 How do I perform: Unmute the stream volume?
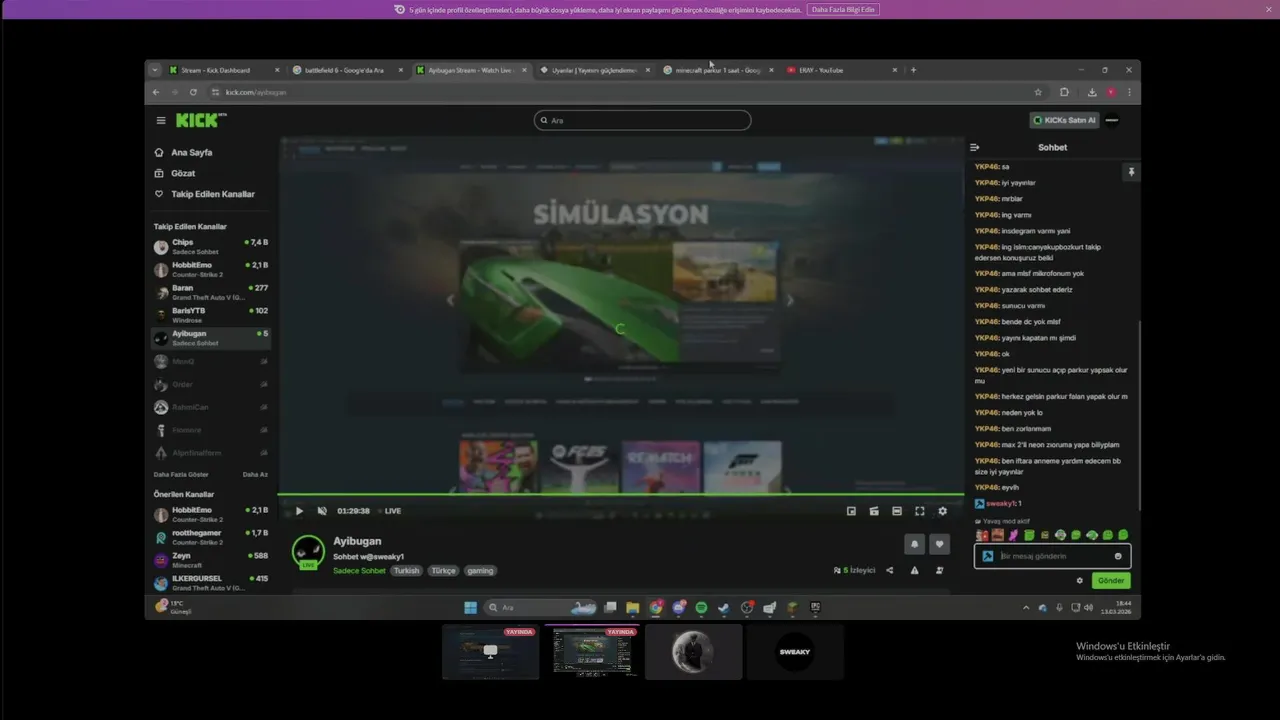(x=322, y=511)
